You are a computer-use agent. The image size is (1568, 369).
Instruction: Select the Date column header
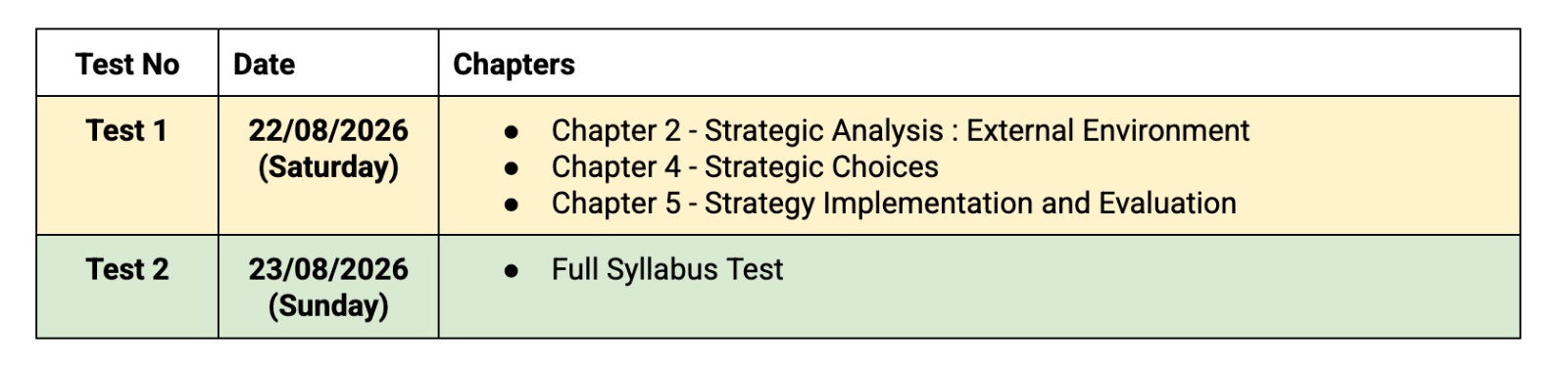coord(264,65)
